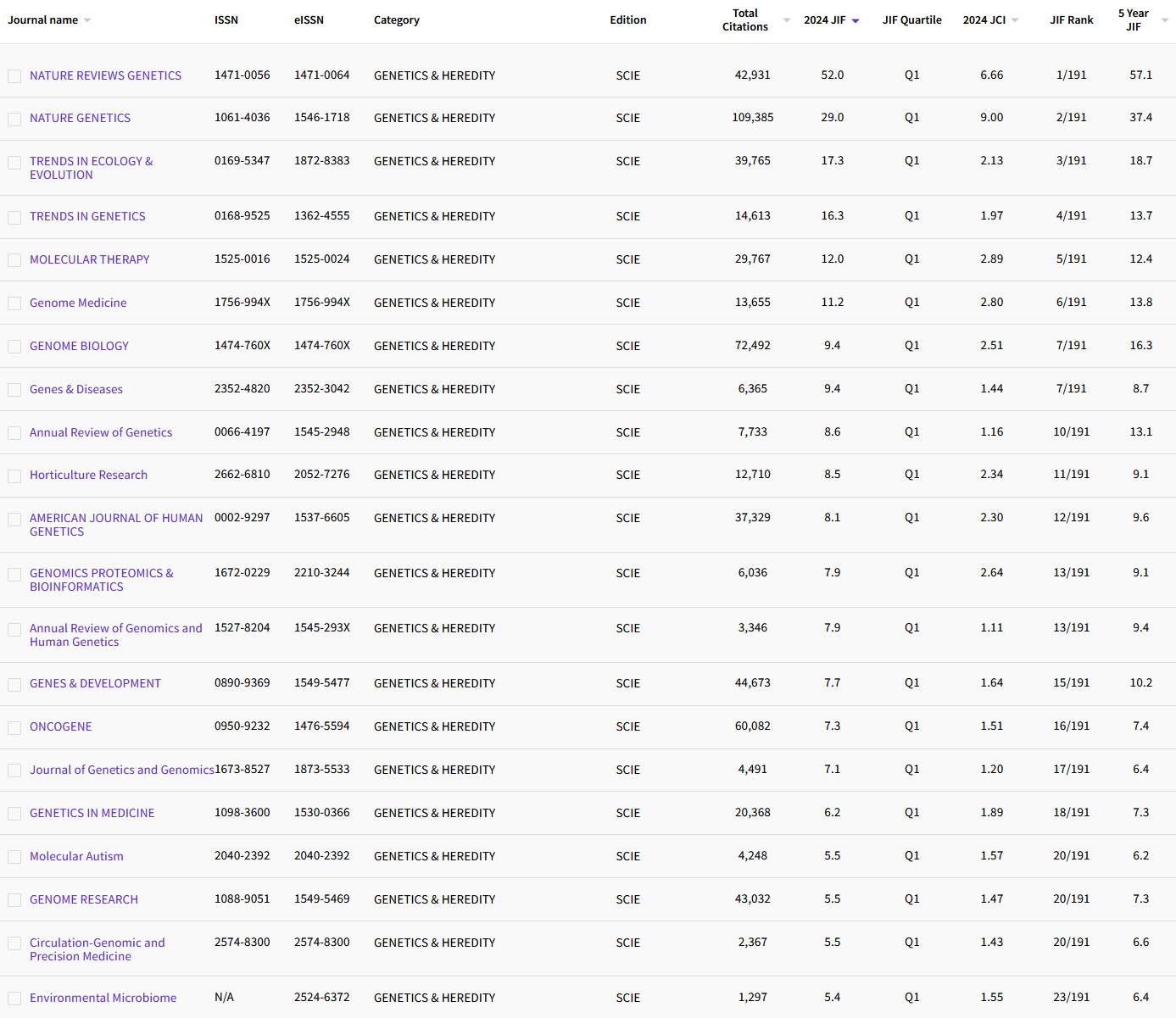The height and width of the screenshot is (1018, 1176).
Task: Click the 2024 JCI column header text
Action: point(984,20)
